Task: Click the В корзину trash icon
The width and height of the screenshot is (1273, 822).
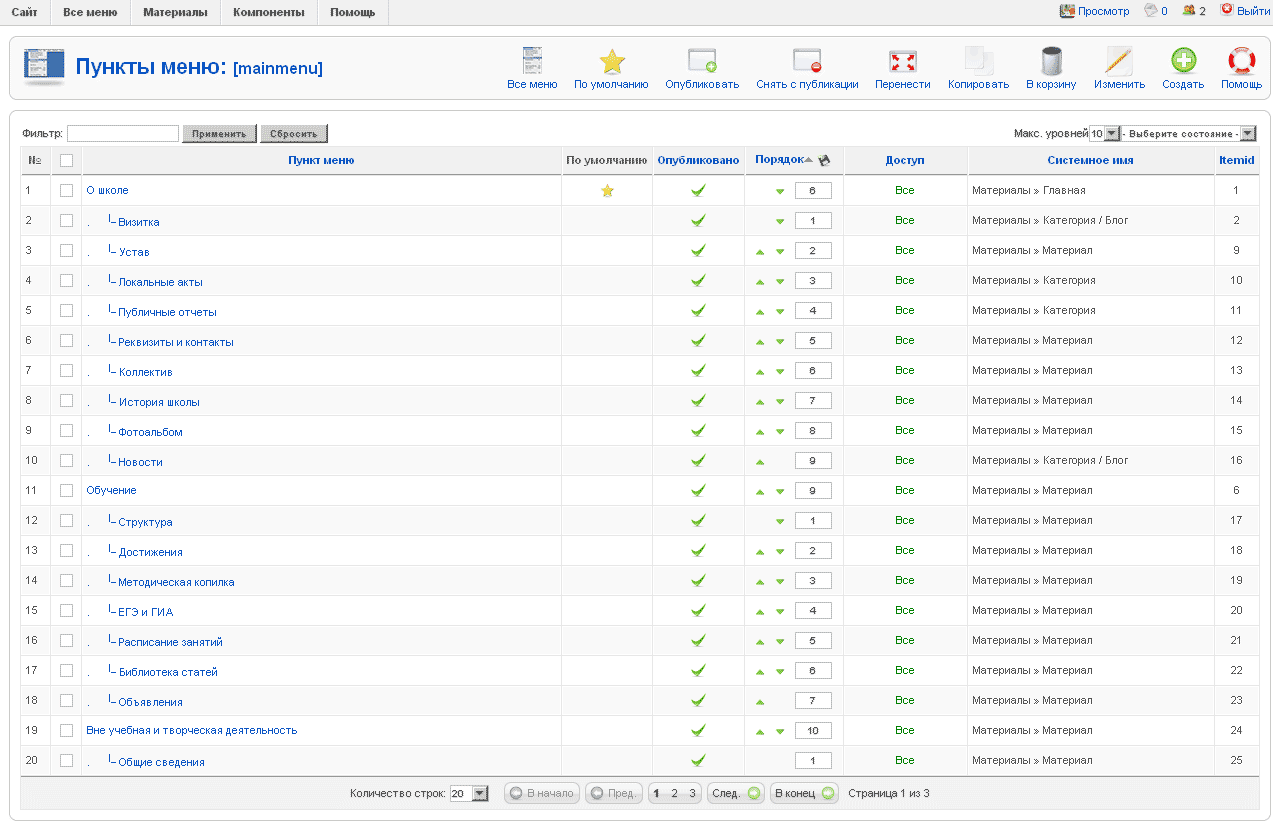Action: (x=1051, y=62)
